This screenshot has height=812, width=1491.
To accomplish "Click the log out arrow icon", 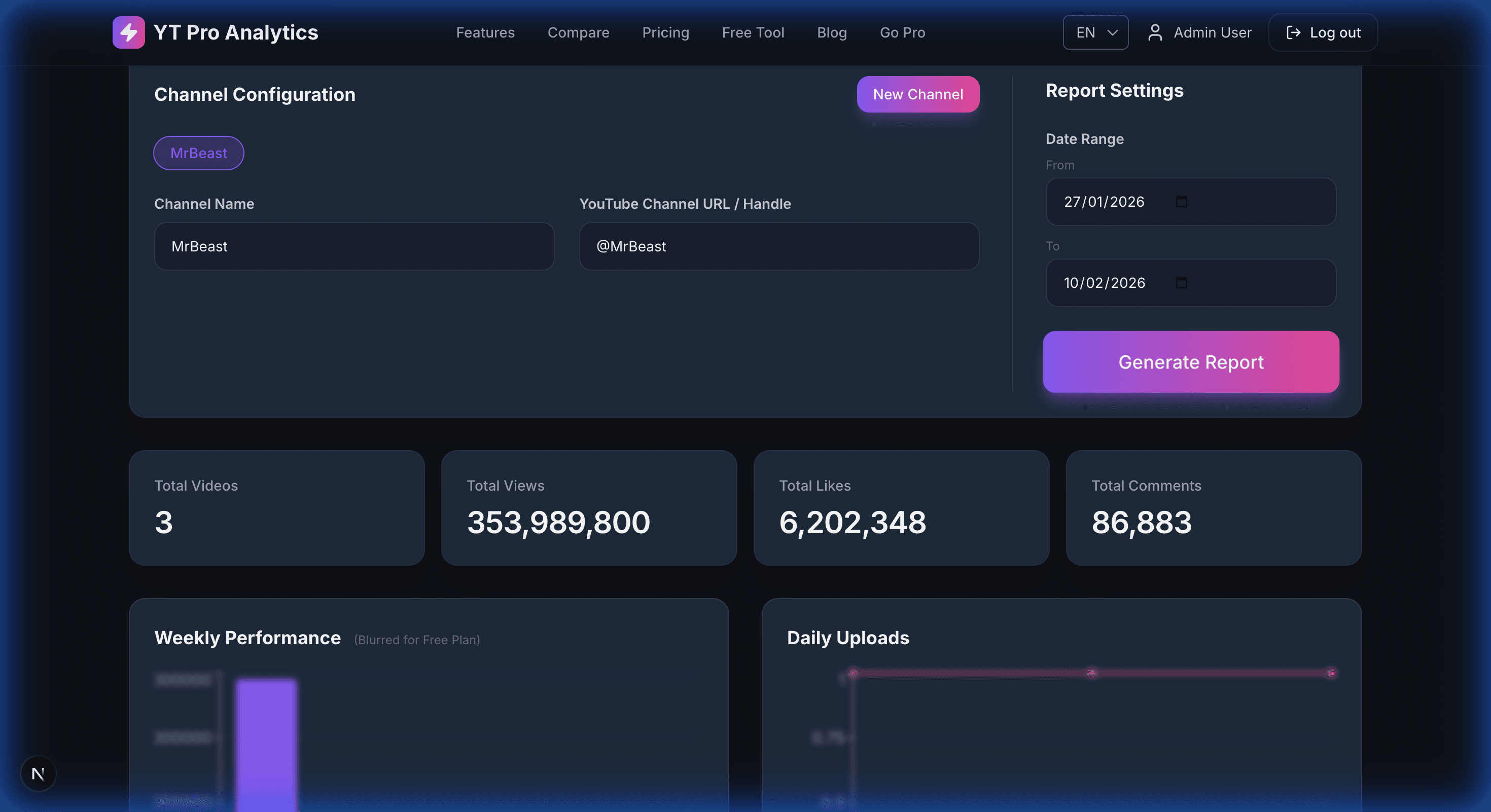I will pyautogui.click(x=1294, y=32).
